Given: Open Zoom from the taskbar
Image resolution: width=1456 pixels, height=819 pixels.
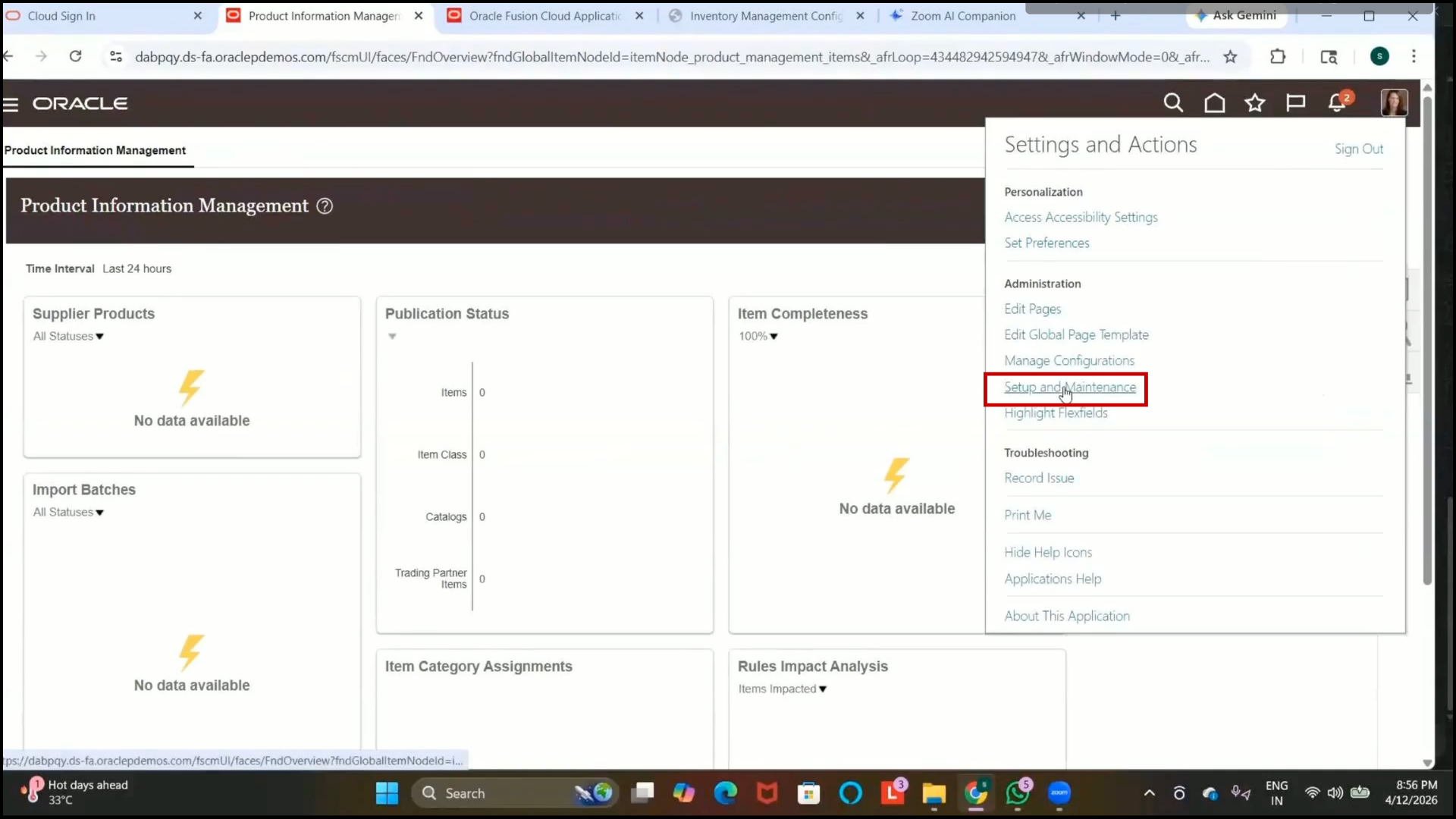Looking at the screenshot, I should [1059, 793].
